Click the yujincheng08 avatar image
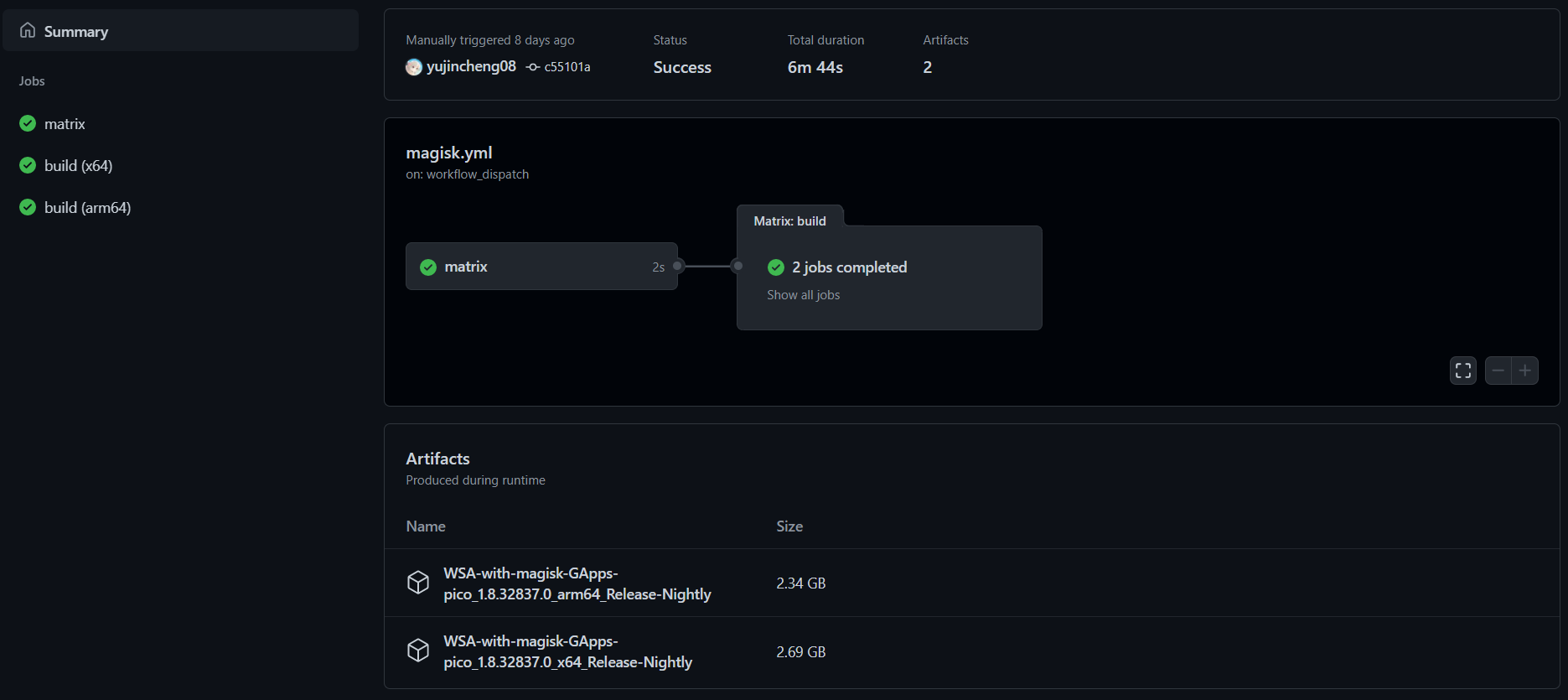Image resolution: width=1568 pixels, height=700 pixels. pos(414,67)
